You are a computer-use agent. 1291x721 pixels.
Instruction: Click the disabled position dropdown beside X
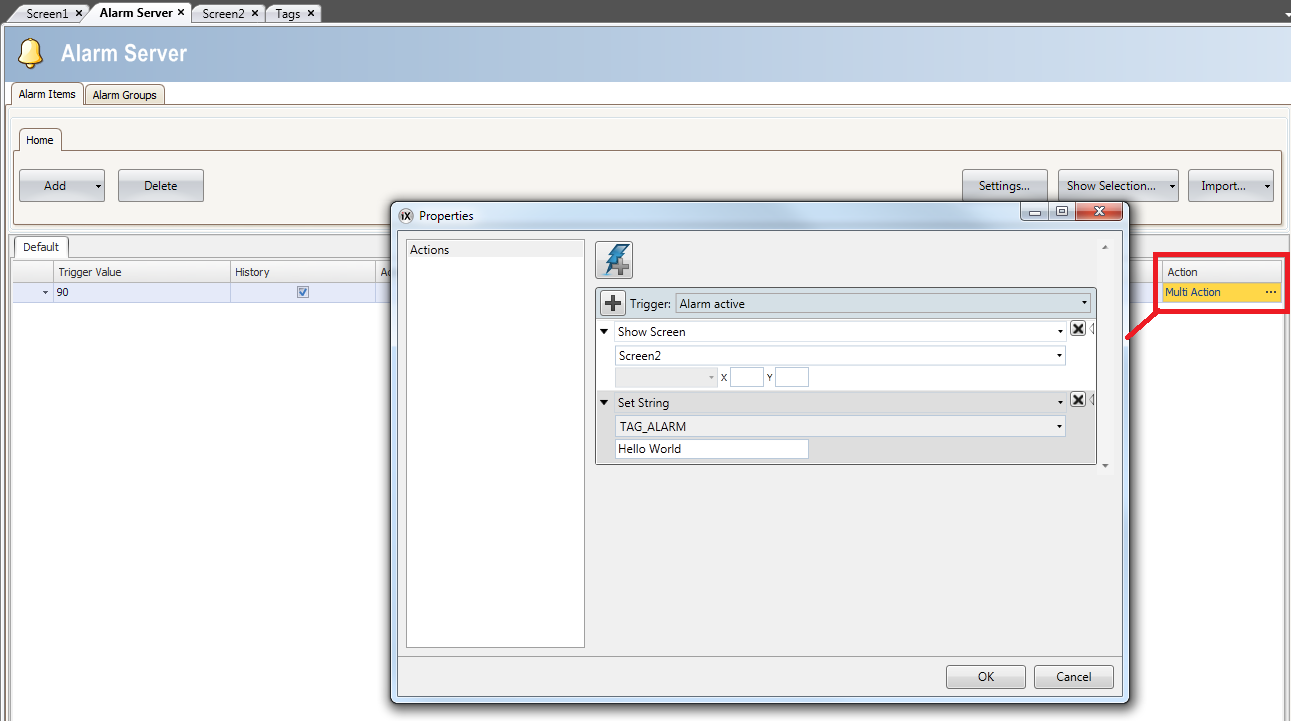click(666, 378)
